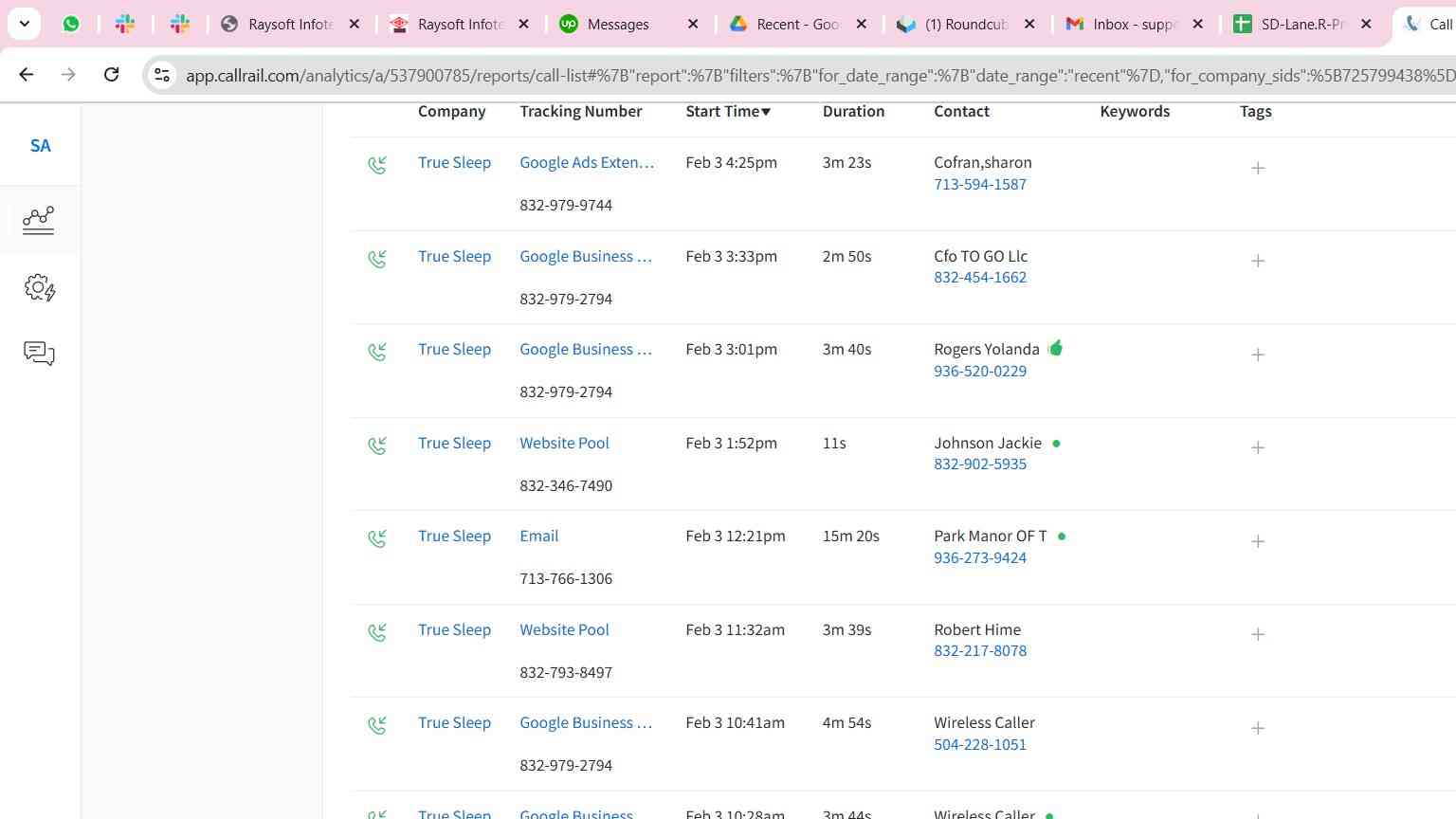
Task: Open phone number 832-217-8078
Action: tap(980, 651)
